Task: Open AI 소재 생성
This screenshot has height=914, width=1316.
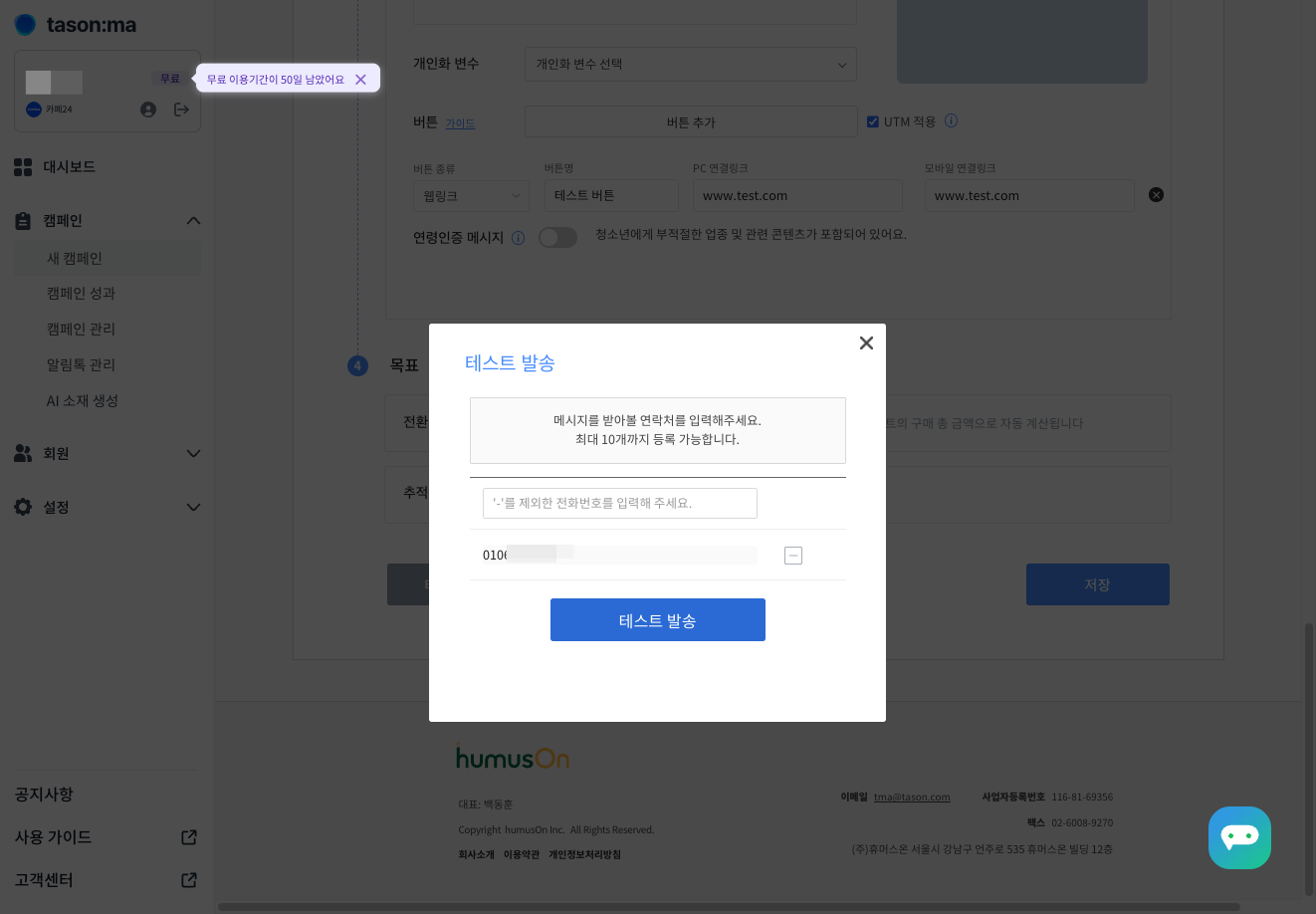Action: [x=82, y=401]
